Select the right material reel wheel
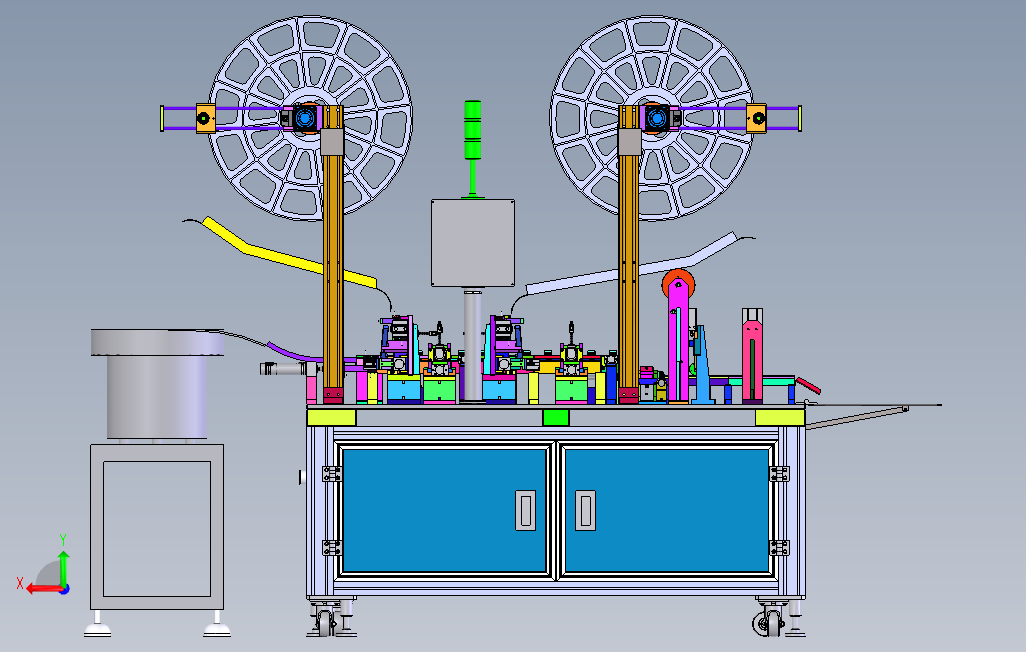The width and height of the screenshot is (1026, 652). tap(652, 118)
